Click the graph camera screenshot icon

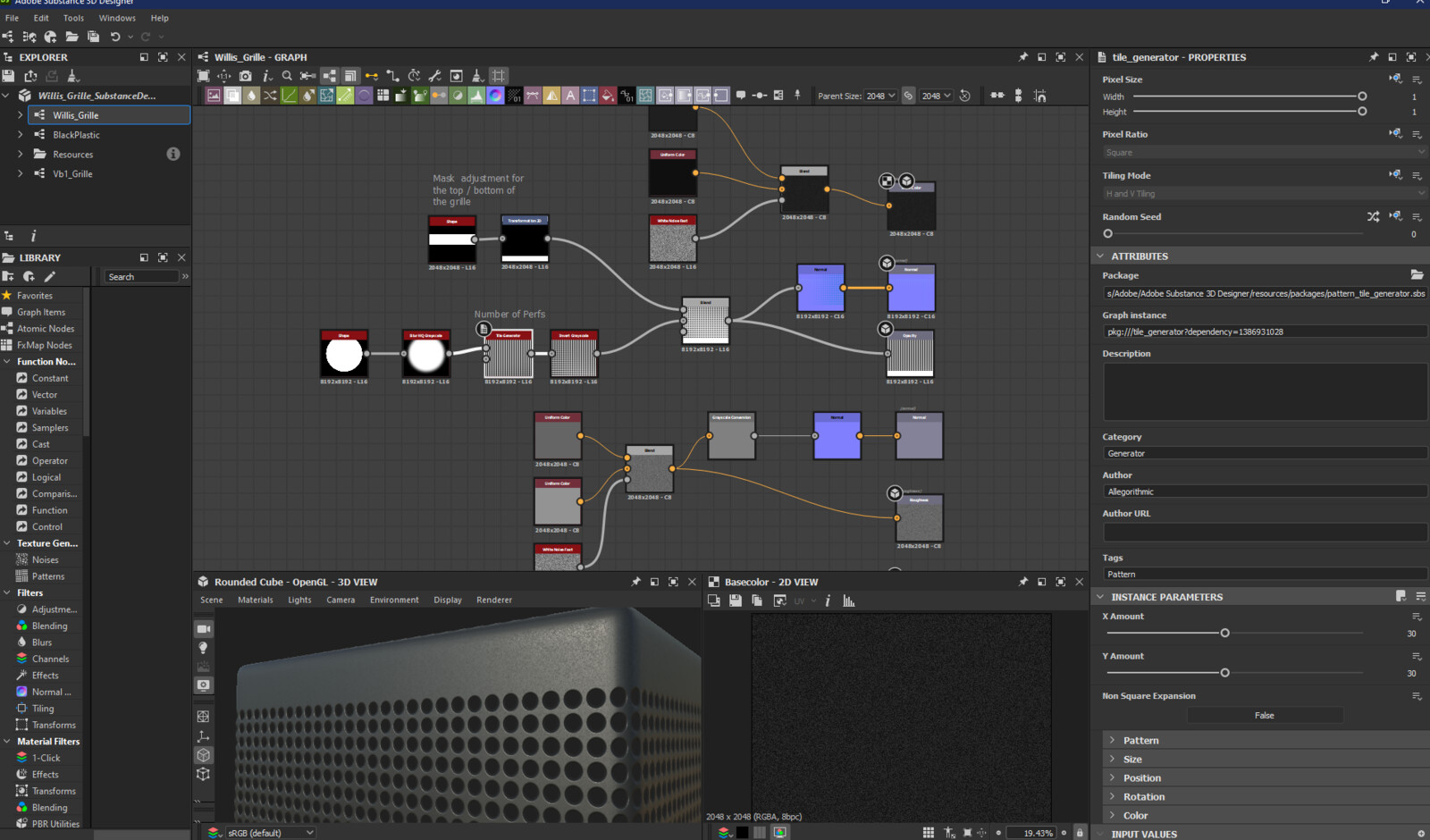click(245, 76)
